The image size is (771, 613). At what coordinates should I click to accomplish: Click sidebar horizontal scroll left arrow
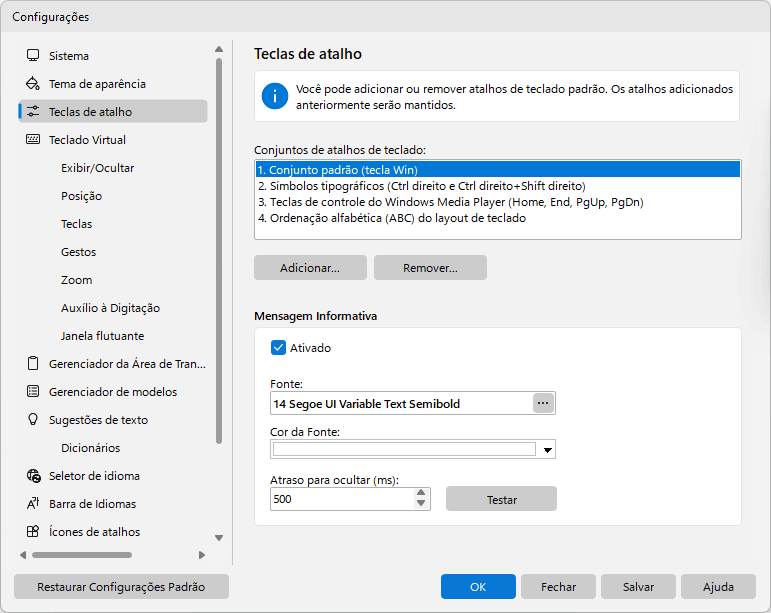[23, 555]
